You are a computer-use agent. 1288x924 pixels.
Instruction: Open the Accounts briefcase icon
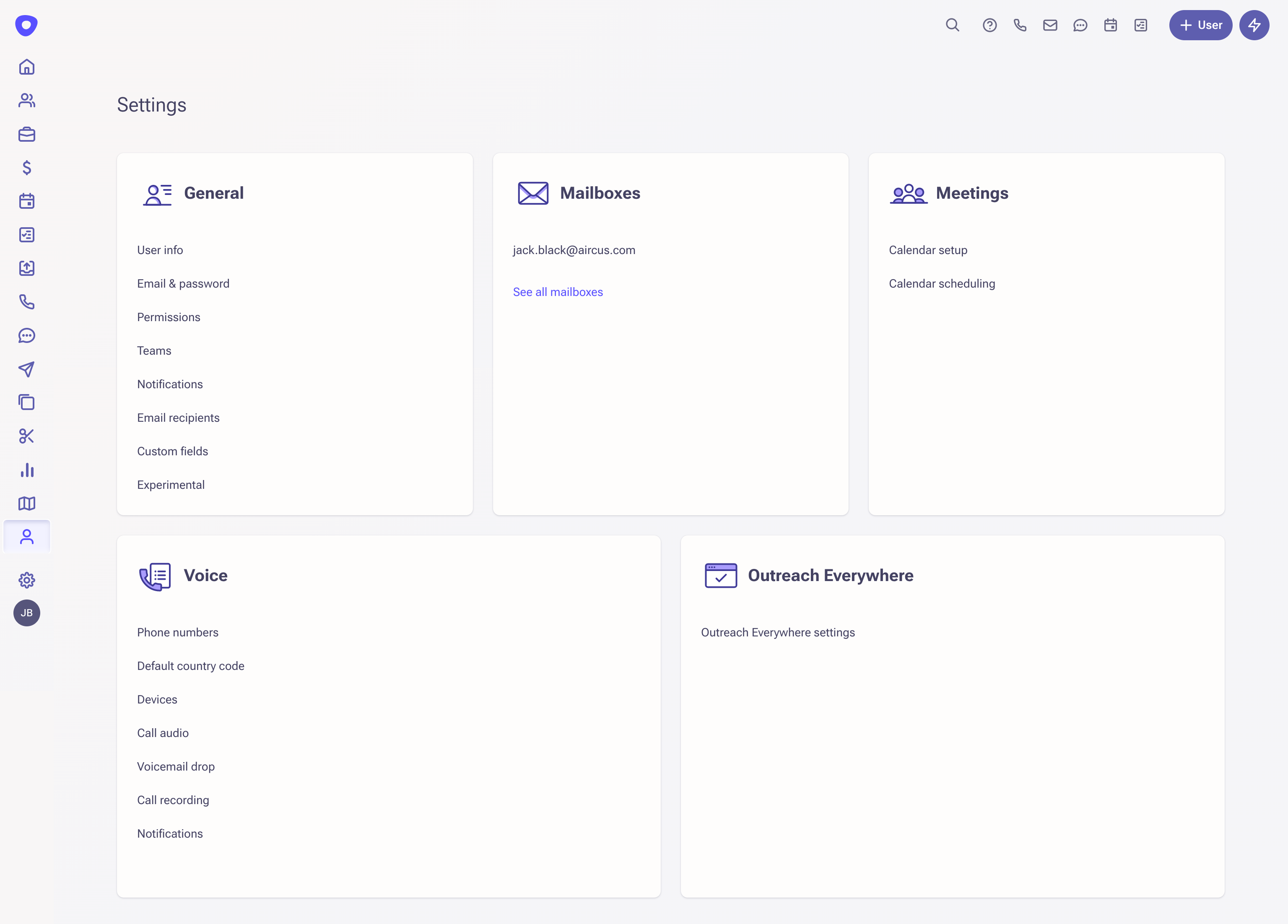27,135
